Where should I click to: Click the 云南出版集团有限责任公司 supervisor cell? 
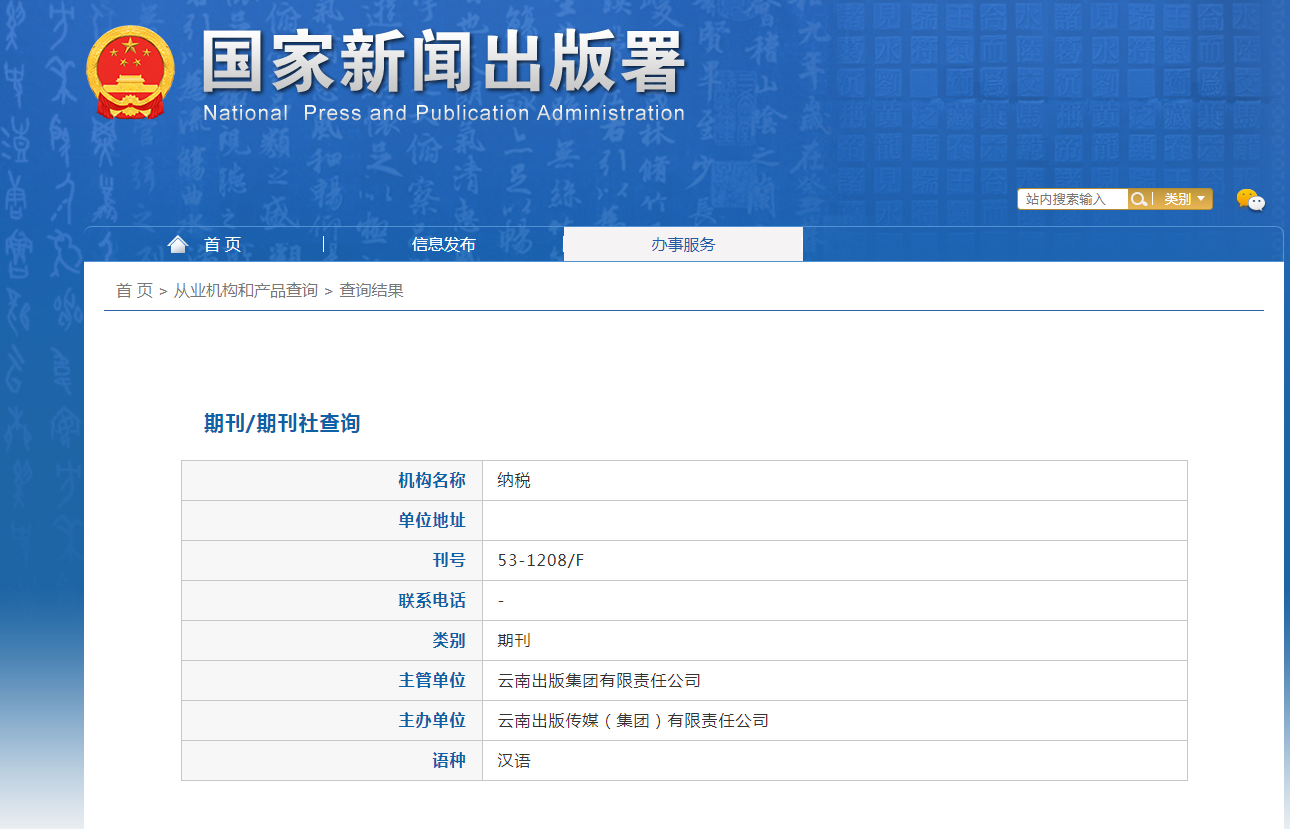[x=599, y=680]
